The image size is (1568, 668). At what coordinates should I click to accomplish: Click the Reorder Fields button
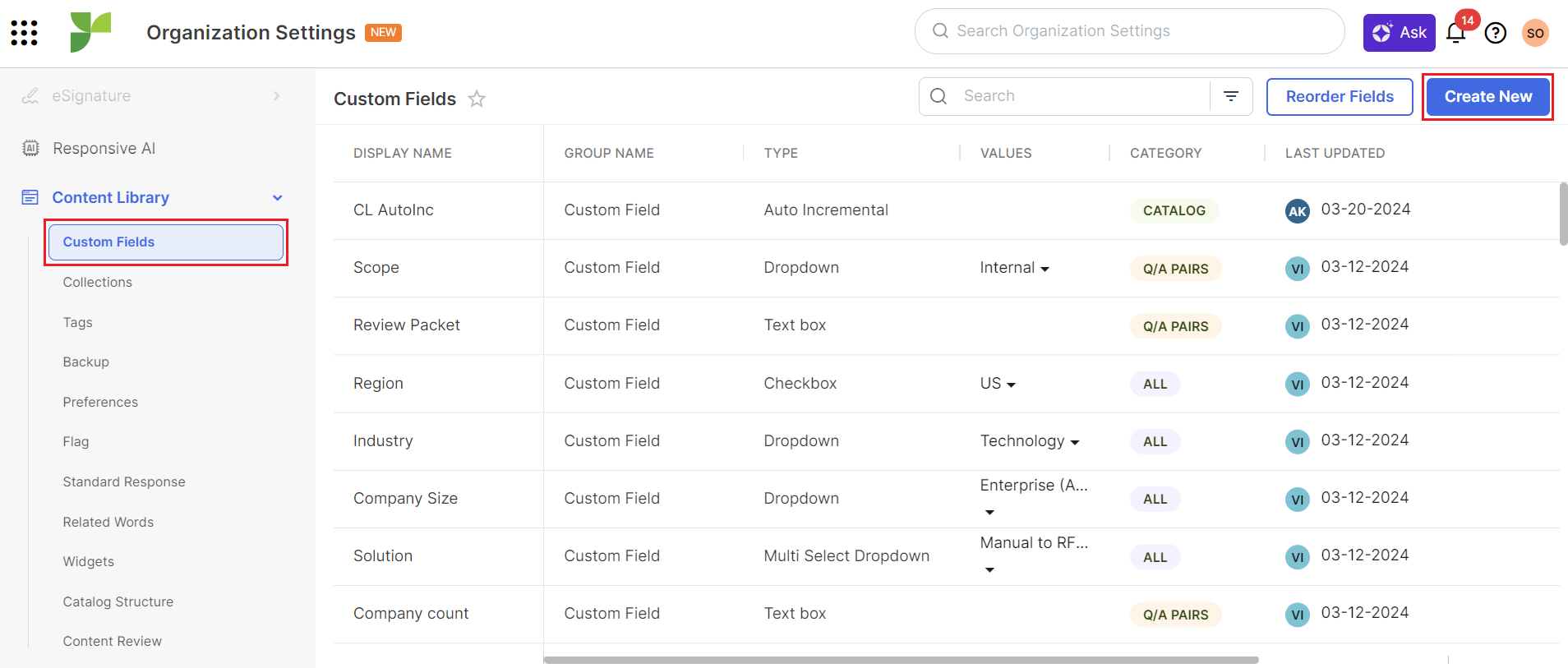[1340, 97]
